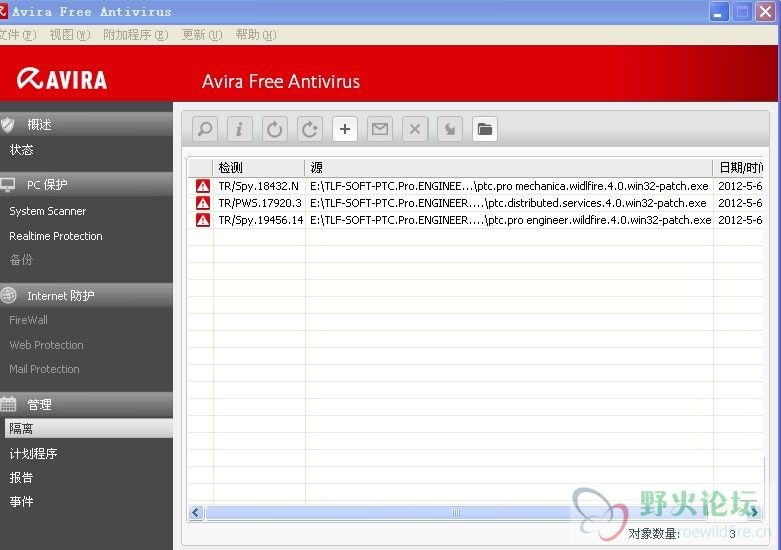Open 报告 reports item

(x=21, y=478)
